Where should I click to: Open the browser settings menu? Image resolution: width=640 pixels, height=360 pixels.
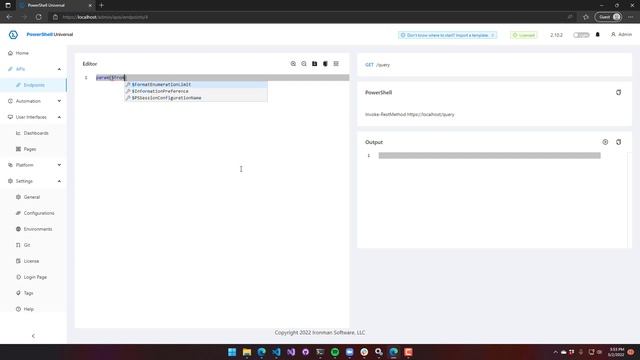[x=631, y=17]
